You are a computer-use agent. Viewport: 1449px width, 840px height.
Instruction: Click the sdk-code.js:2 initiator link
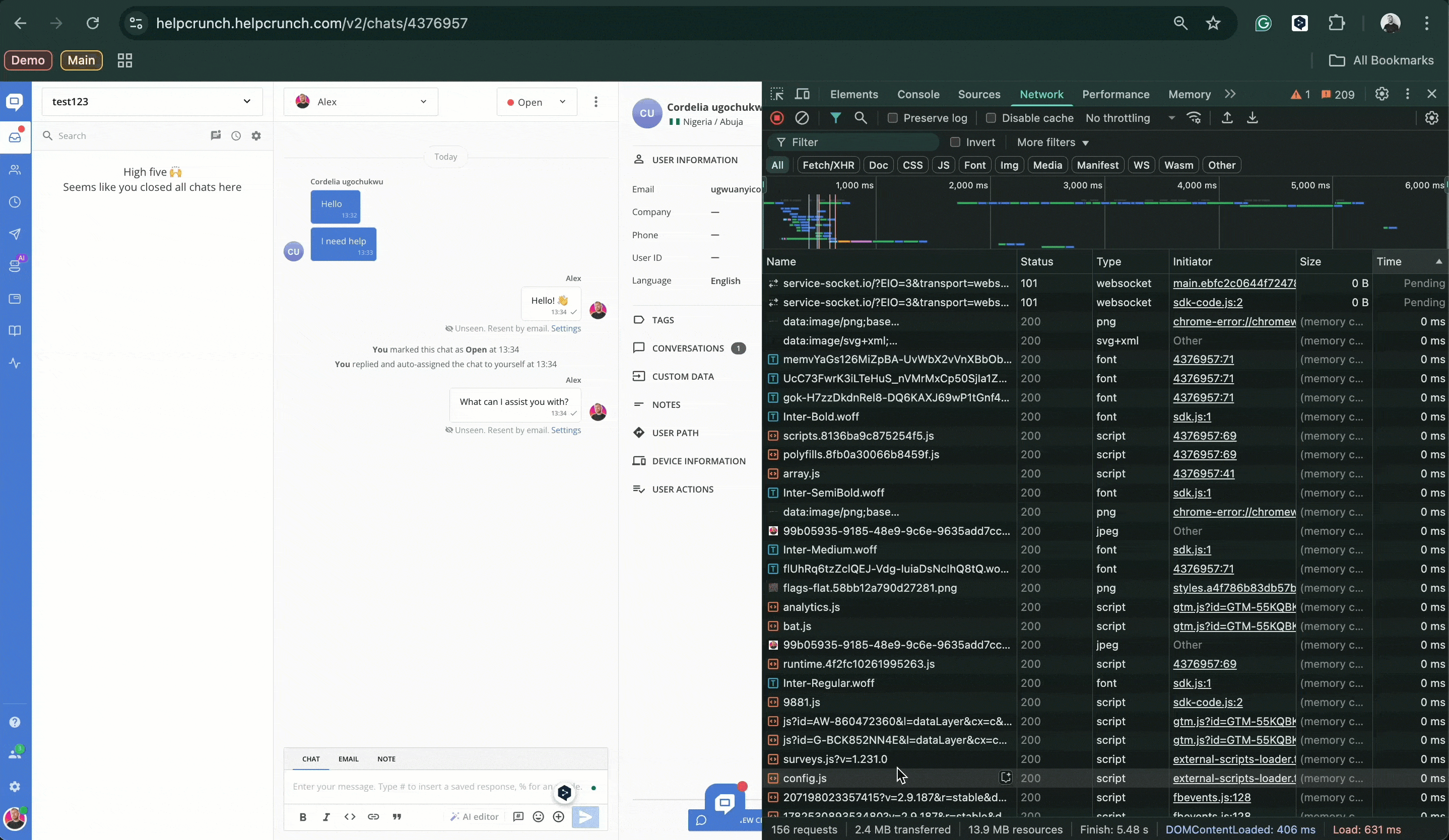[x=1208, y=303]
